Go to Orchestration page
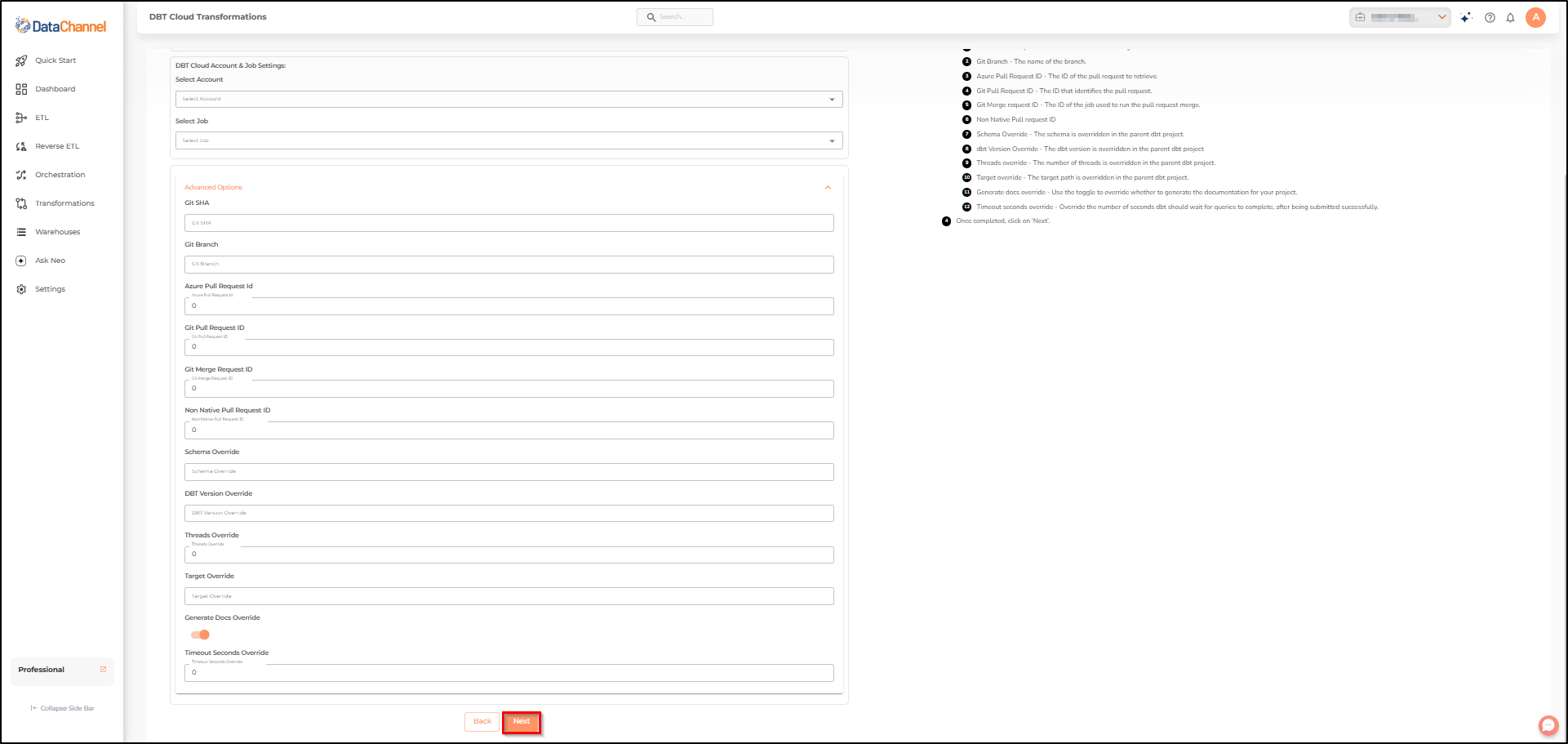Viewport: 1568px width, 744px height. [x=60, y=175]
